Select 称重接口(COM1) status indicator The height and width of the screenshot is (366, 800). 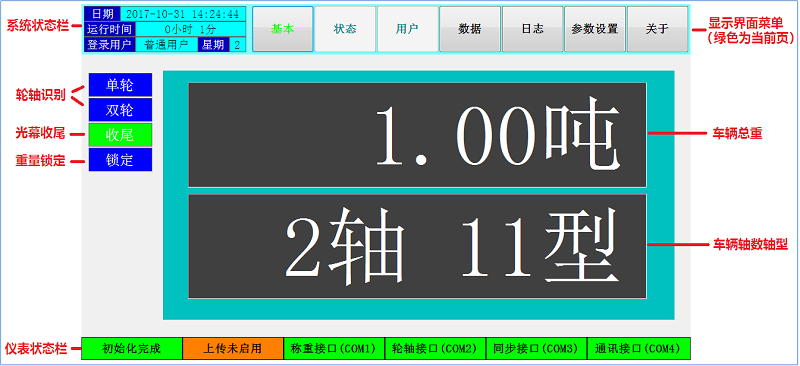pos(333,349)
